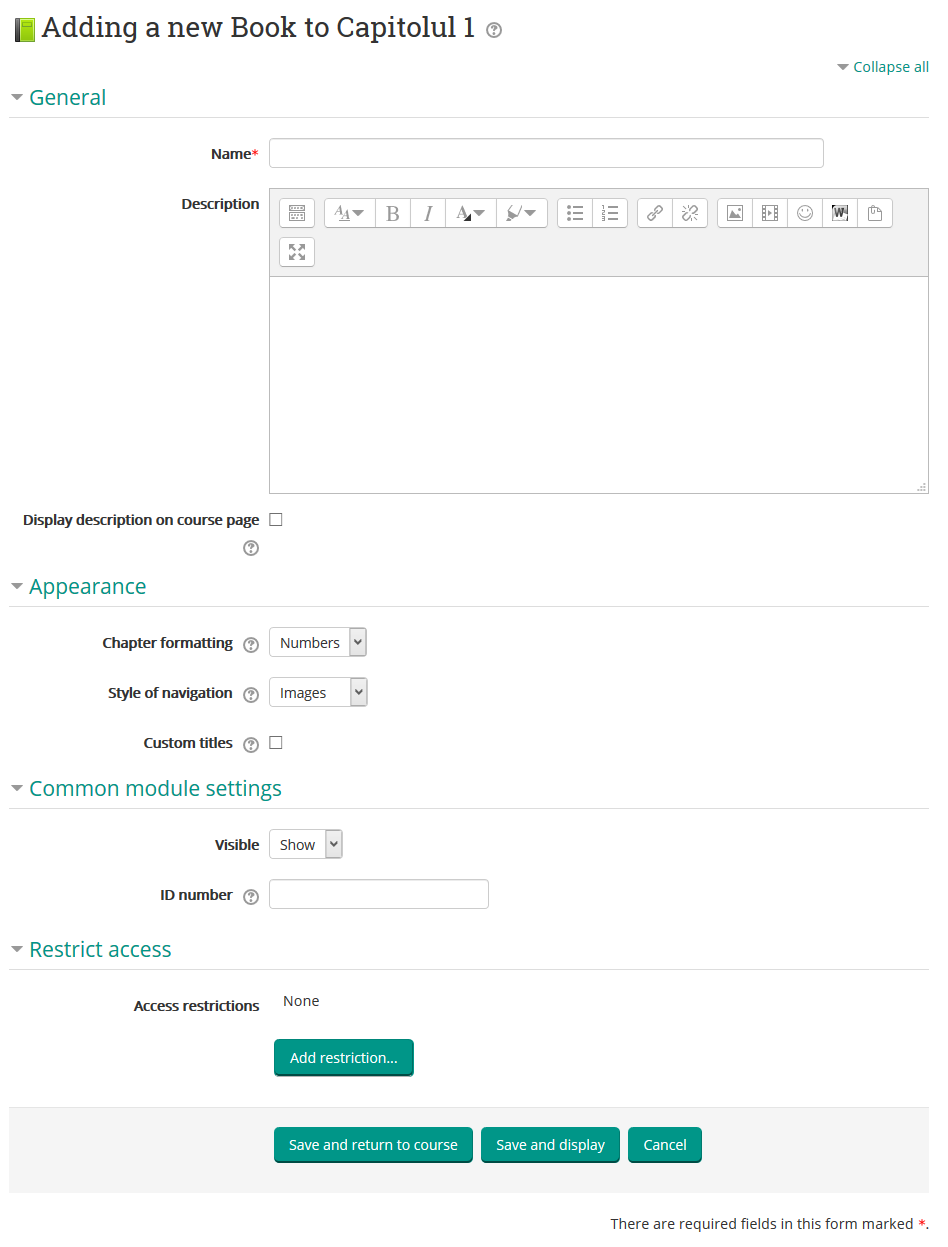The width and height of the screenshot is (948, 1247).
Task: Toggle bold formatting in description editor
Action: pyautogui.click(x=393, y=213)
